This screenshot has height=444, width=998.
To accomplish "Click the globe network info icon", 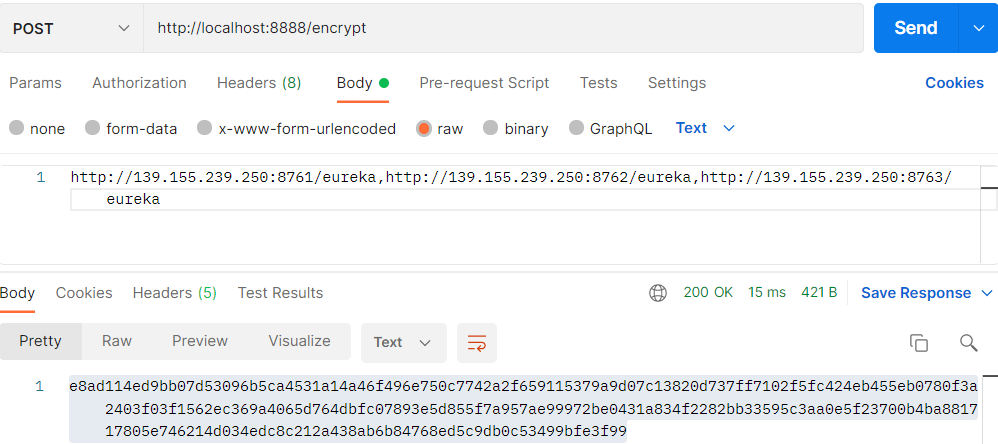I will [658, 293].
